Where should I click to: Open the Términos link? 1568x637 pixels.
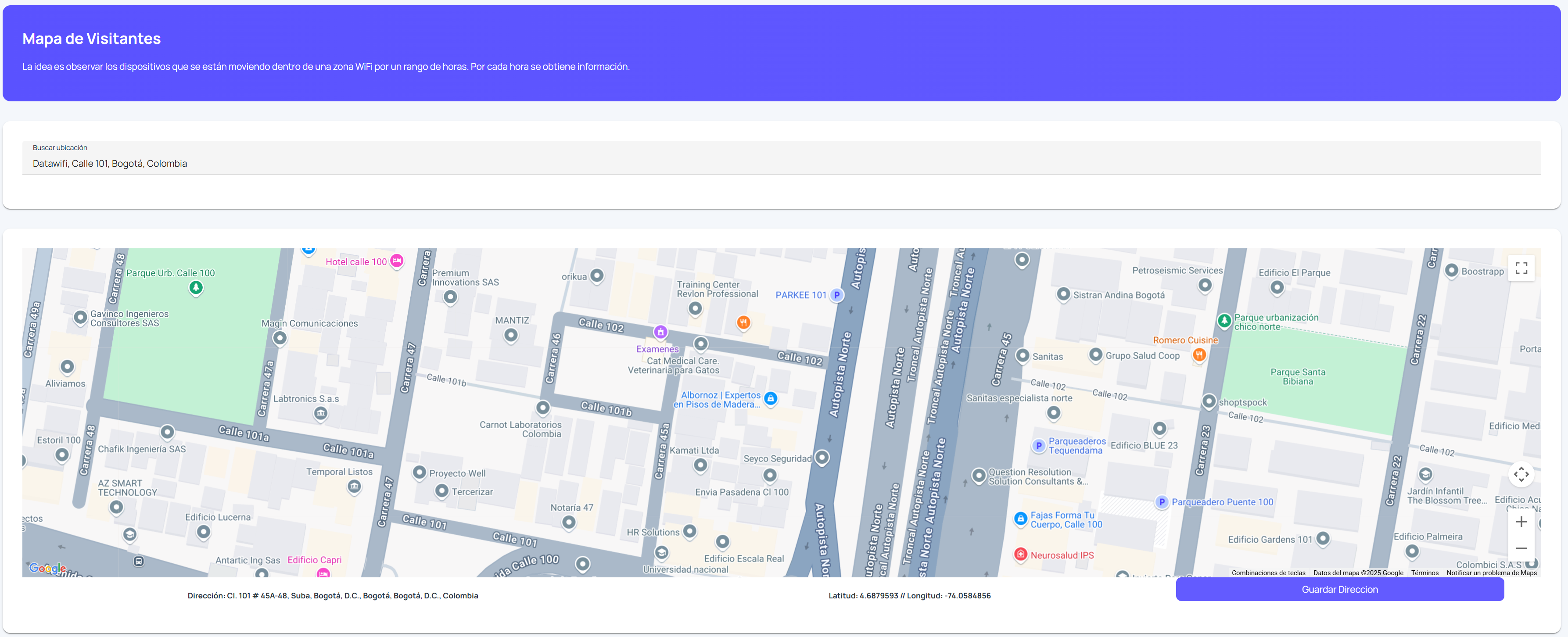1424,573
